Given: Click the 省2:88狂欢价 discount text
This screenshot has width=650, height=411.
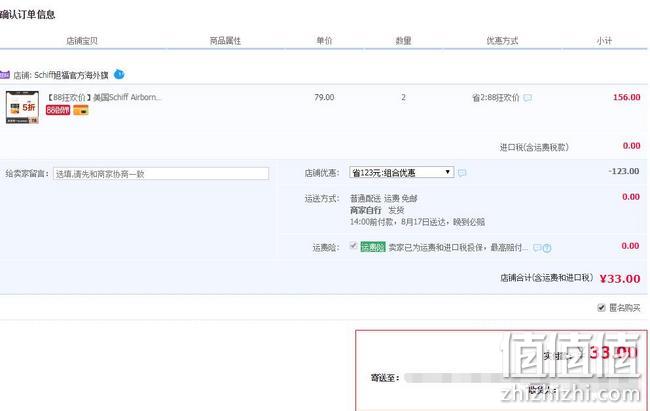Looking at the screenshot, I should [x=495, y=98].
